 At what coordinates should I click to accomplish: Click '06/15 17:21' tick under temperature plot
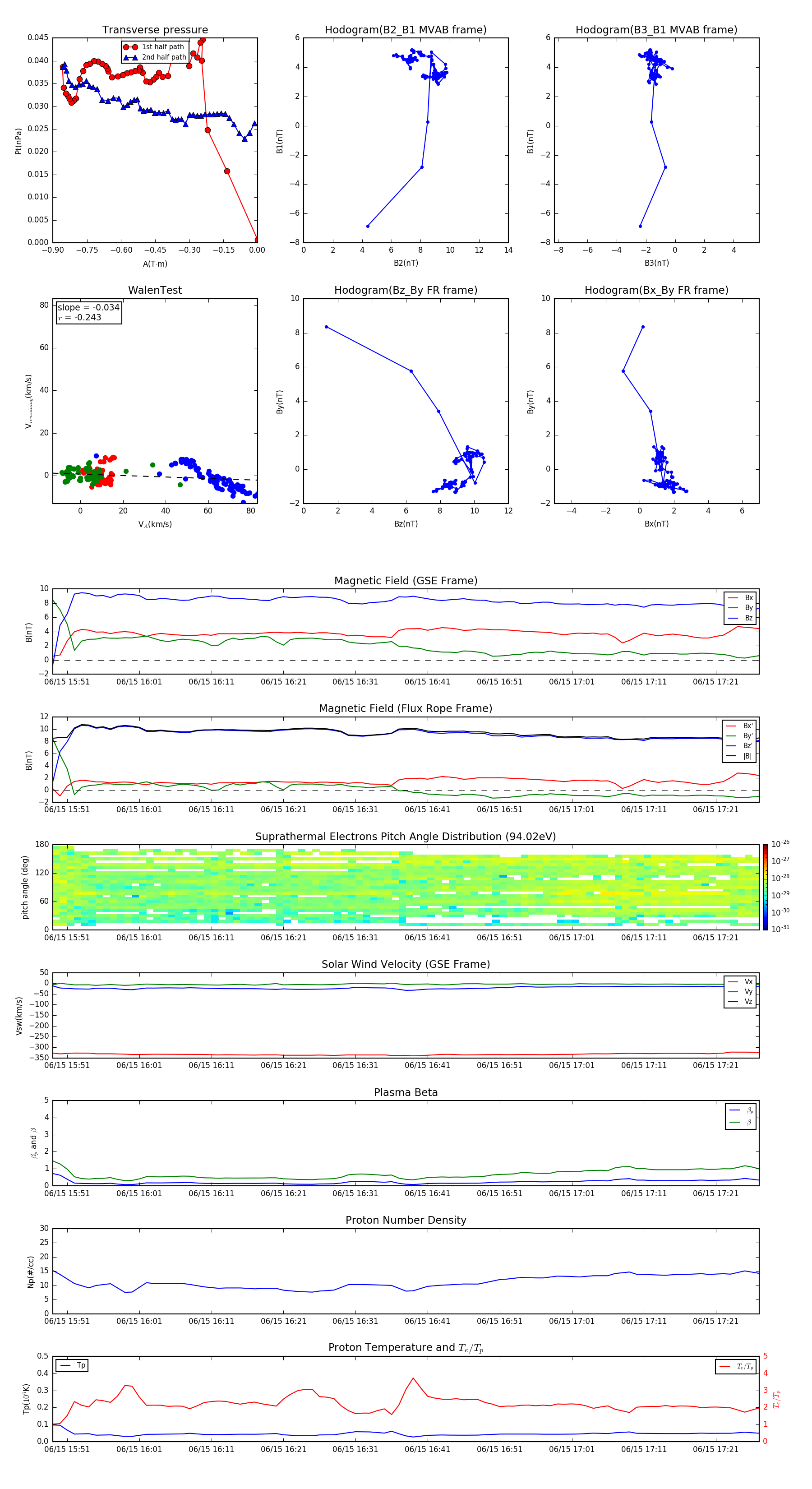point(715,1450)
